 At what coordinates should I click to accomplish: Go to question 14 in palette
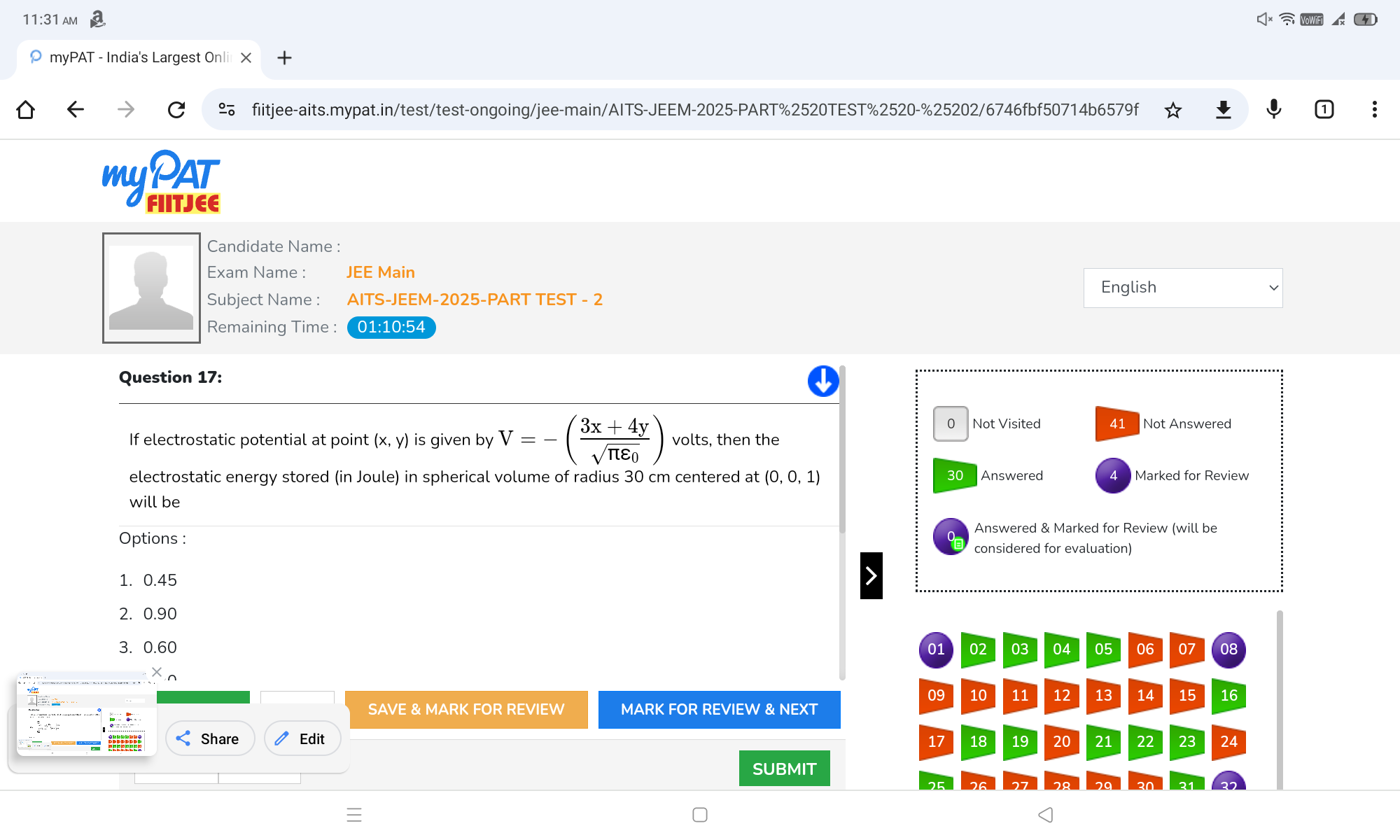[1145, 696]
